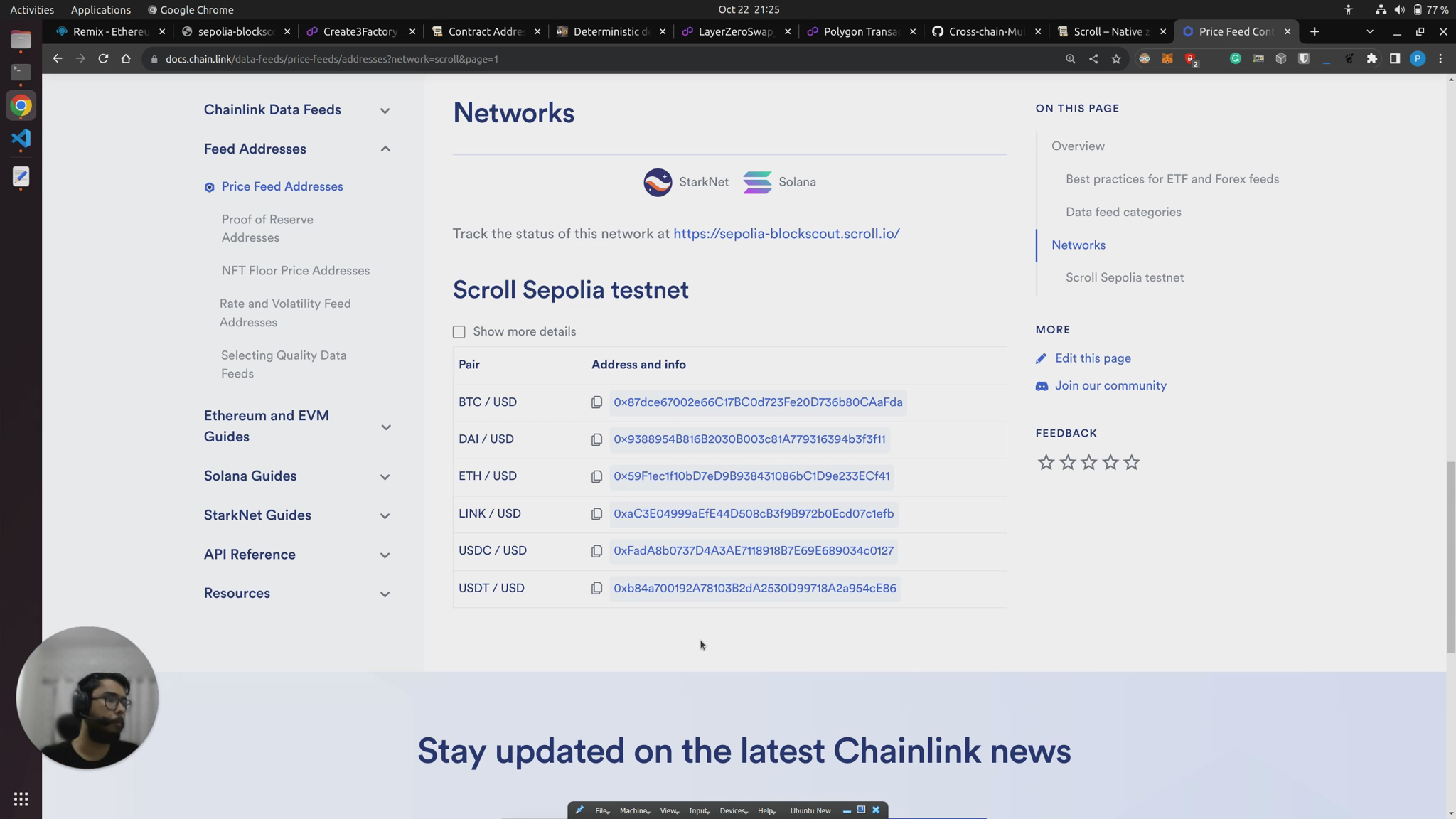Open the Extensions puzzle menu
The height and width of the screenshot is (819, 1456).
1372,59
